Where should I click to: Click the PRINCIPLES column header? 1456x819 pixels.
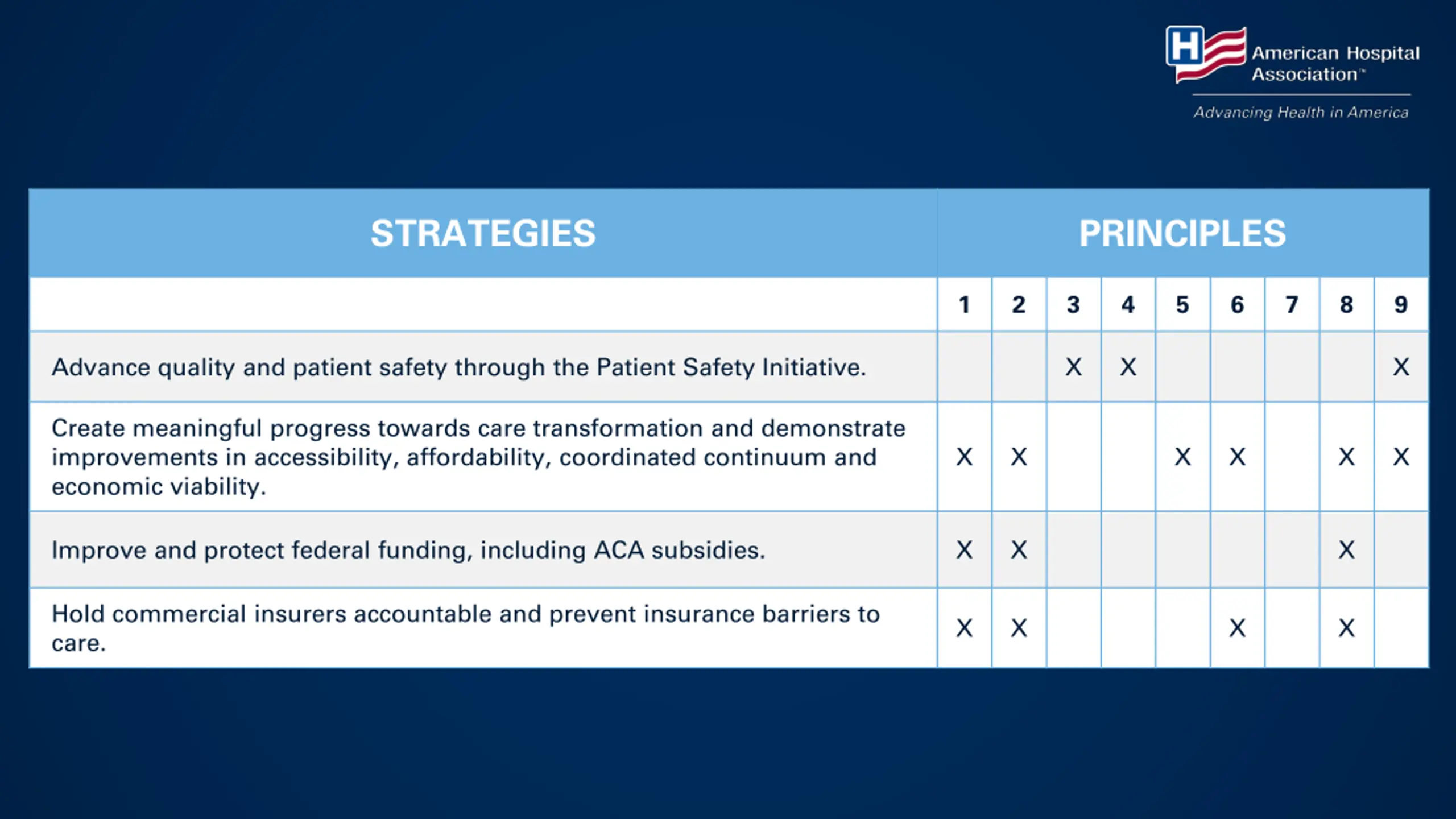pyautogui.click(x=1182, y=233)
